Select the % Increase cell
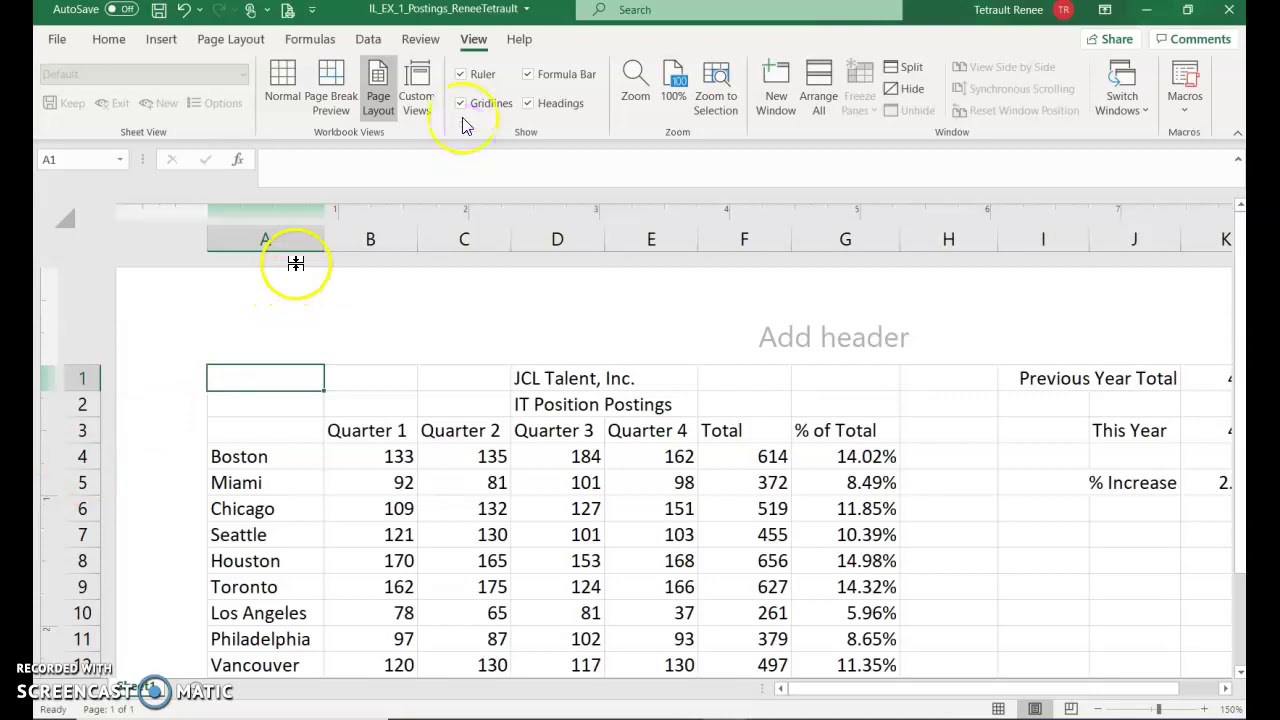The height and width of the screenshot is (720, 1280). (1134, 482)
